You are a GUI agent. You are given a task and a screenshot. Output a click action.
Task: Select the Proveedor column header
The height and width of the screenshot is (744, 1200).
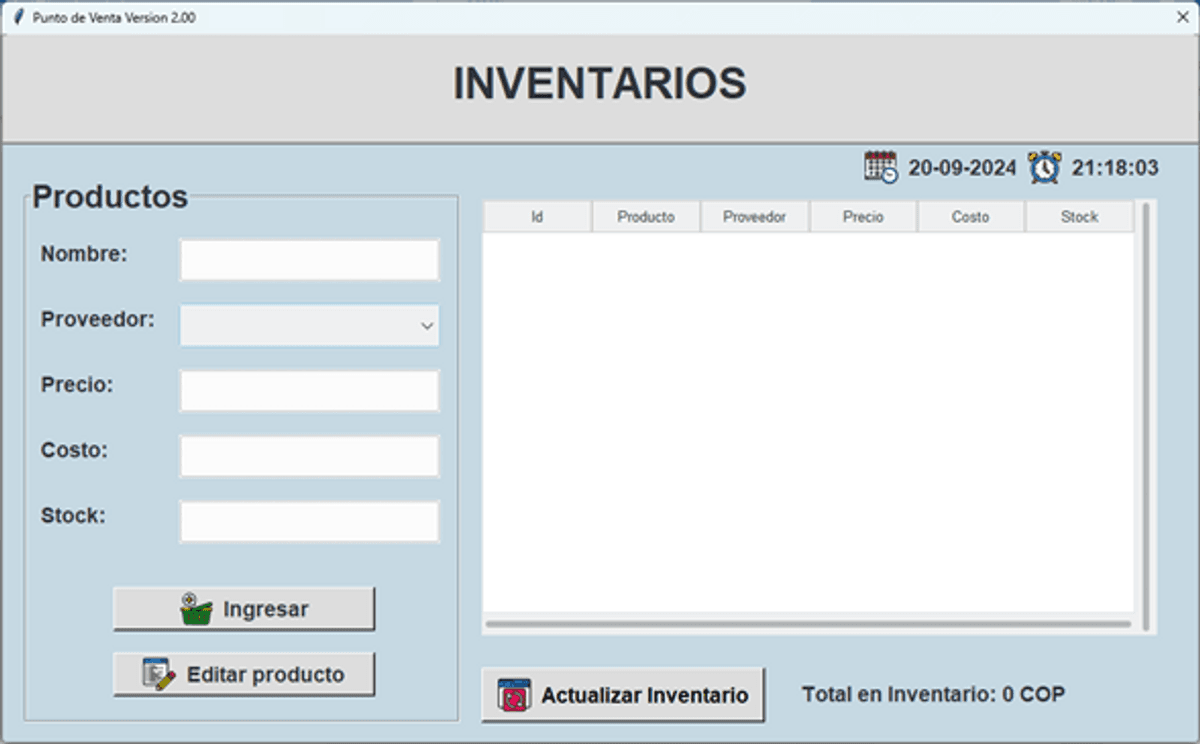(x=753, y=216)
